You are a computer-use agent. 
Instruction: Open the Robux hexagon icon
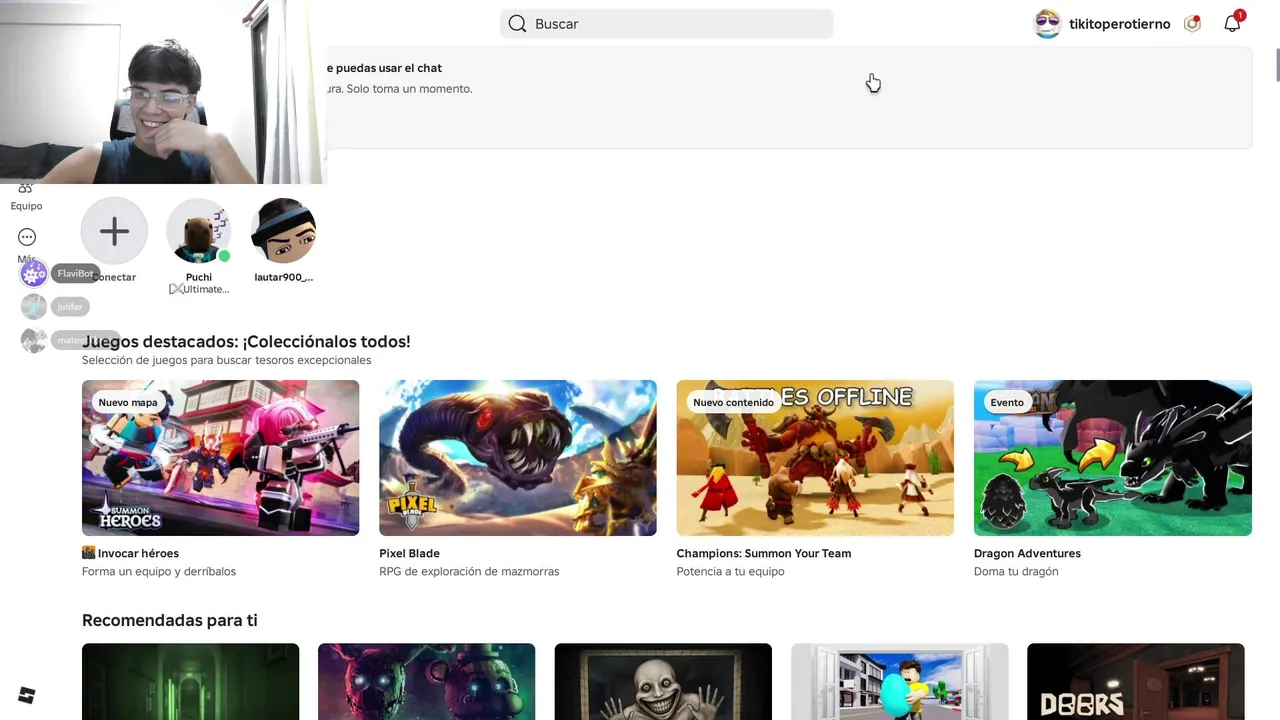click(x=1192, y=24)
